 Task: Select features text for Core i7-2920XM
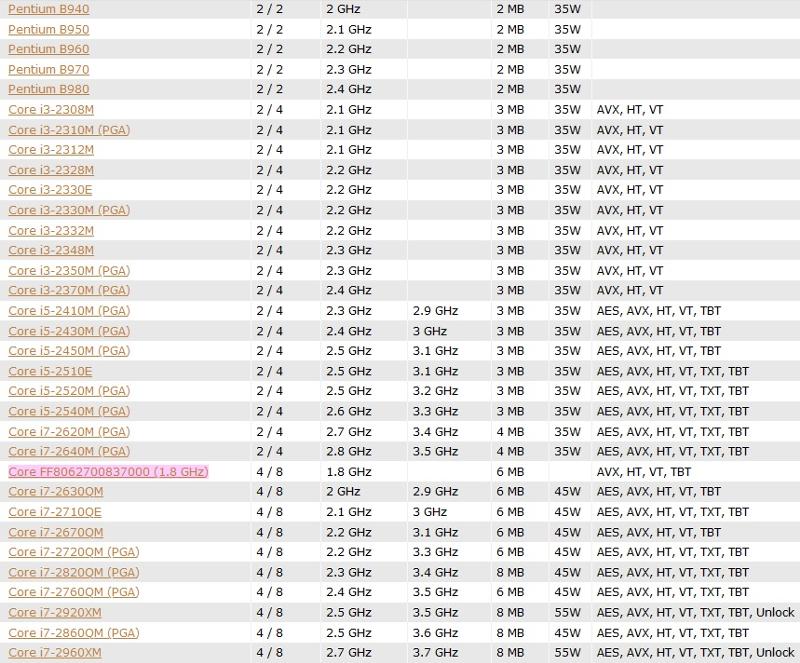pyautogui.click(x=695, y=612)
